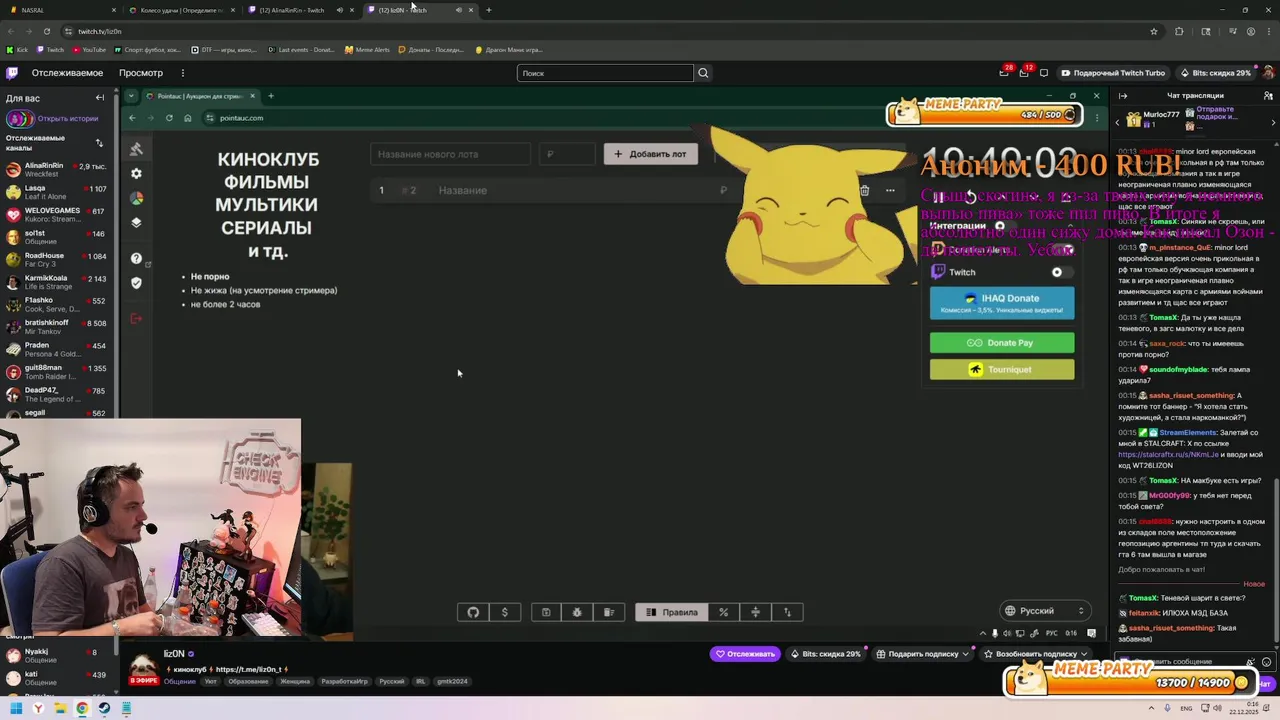Viewport: 1280px width, 720px height.
Task: Collapse the Twitch left sidebar arrow
Action: (x=100, y=98)
